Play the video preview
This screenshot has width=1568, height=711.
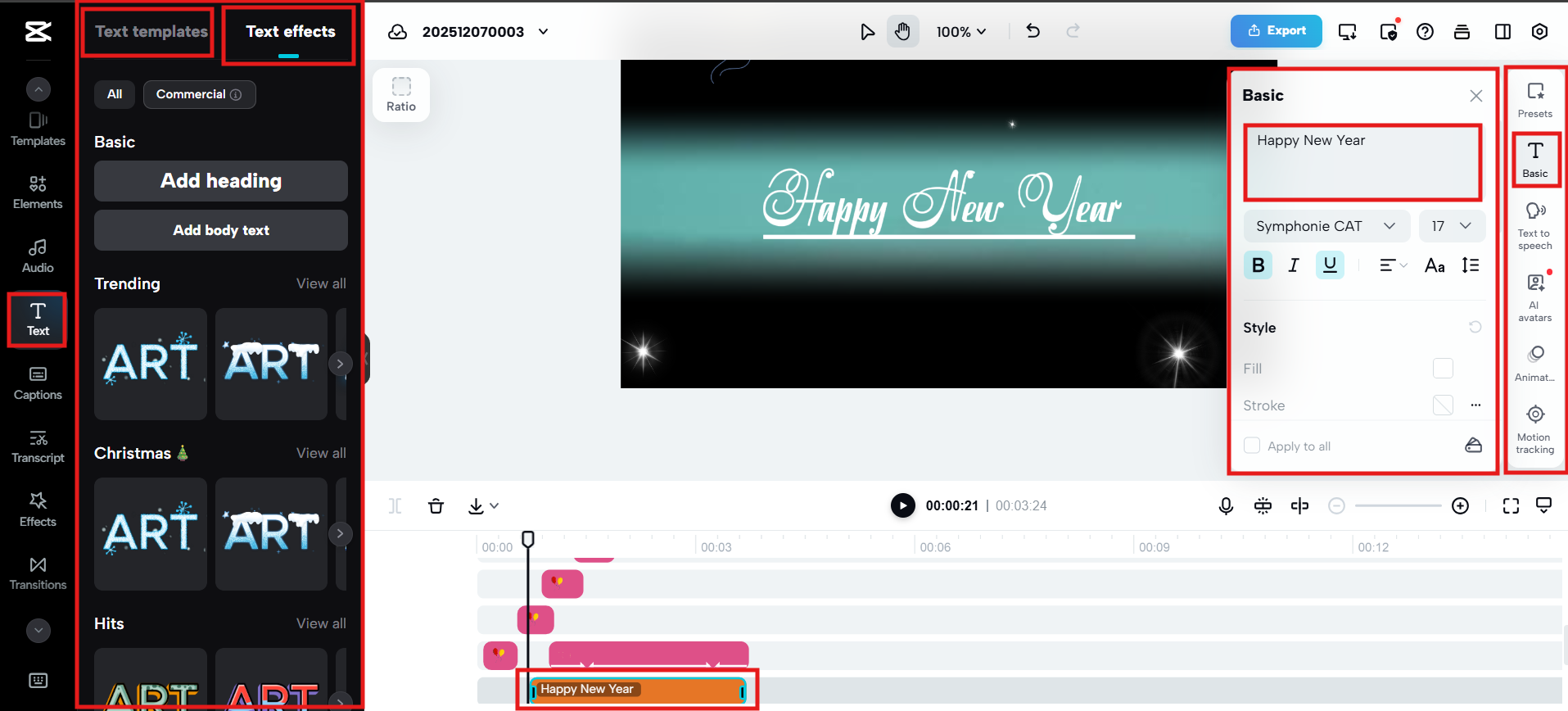(x=902, y=505)
